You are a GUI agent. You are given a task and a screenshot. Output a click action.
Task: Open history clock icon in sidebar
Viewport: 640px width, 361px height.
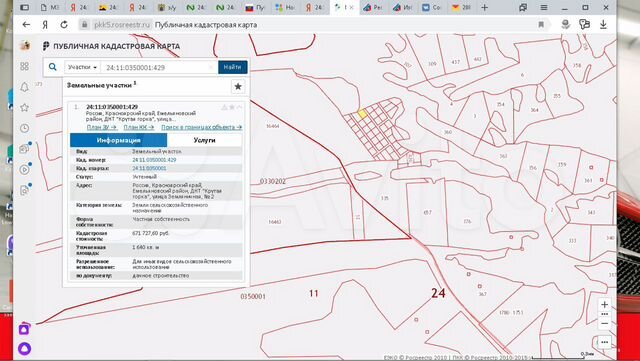24,128
